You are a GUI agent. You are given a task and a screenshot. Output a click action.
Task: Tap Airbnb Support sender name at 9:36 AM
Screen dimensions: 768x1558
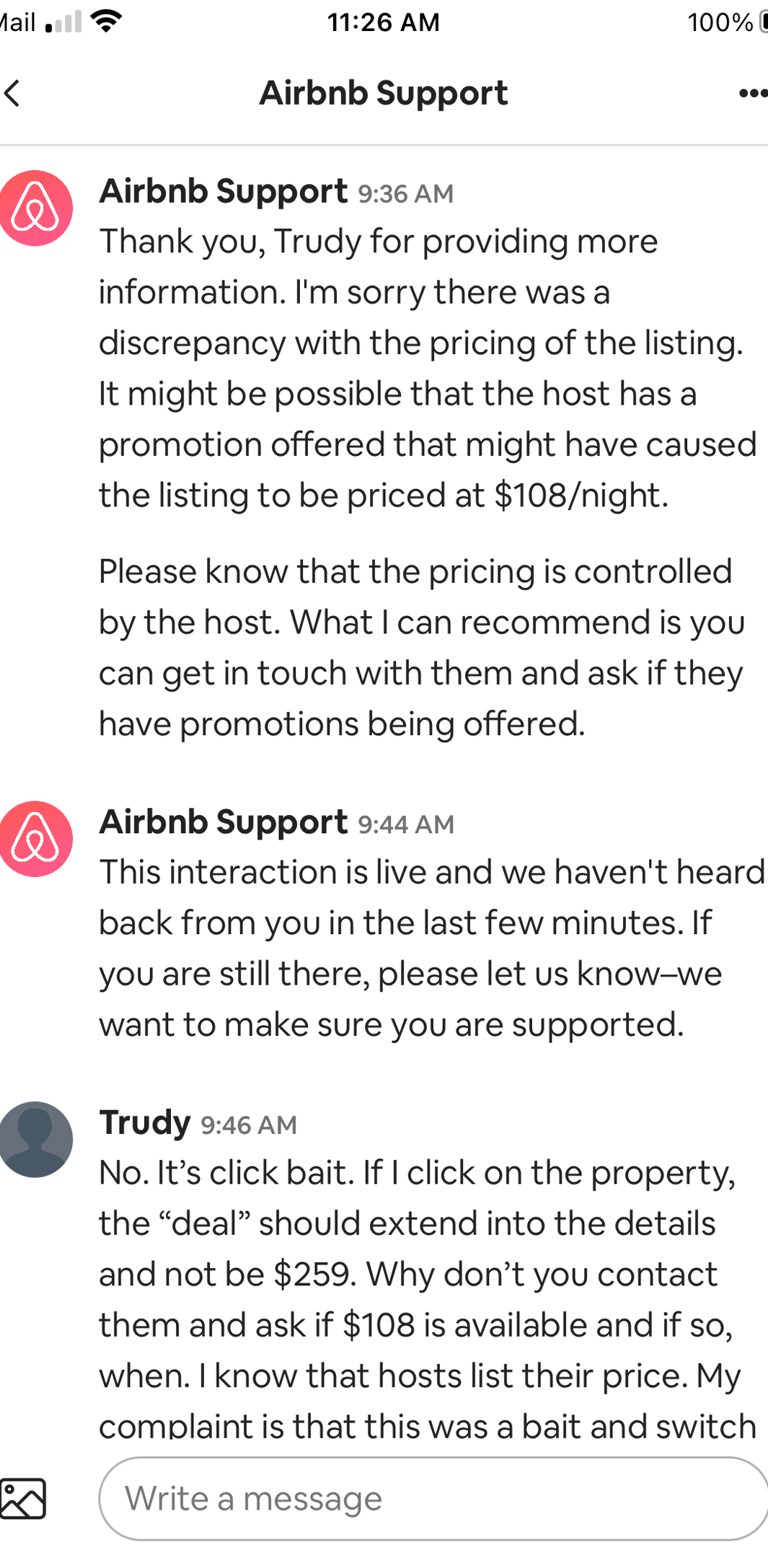[x=223, y=191]
